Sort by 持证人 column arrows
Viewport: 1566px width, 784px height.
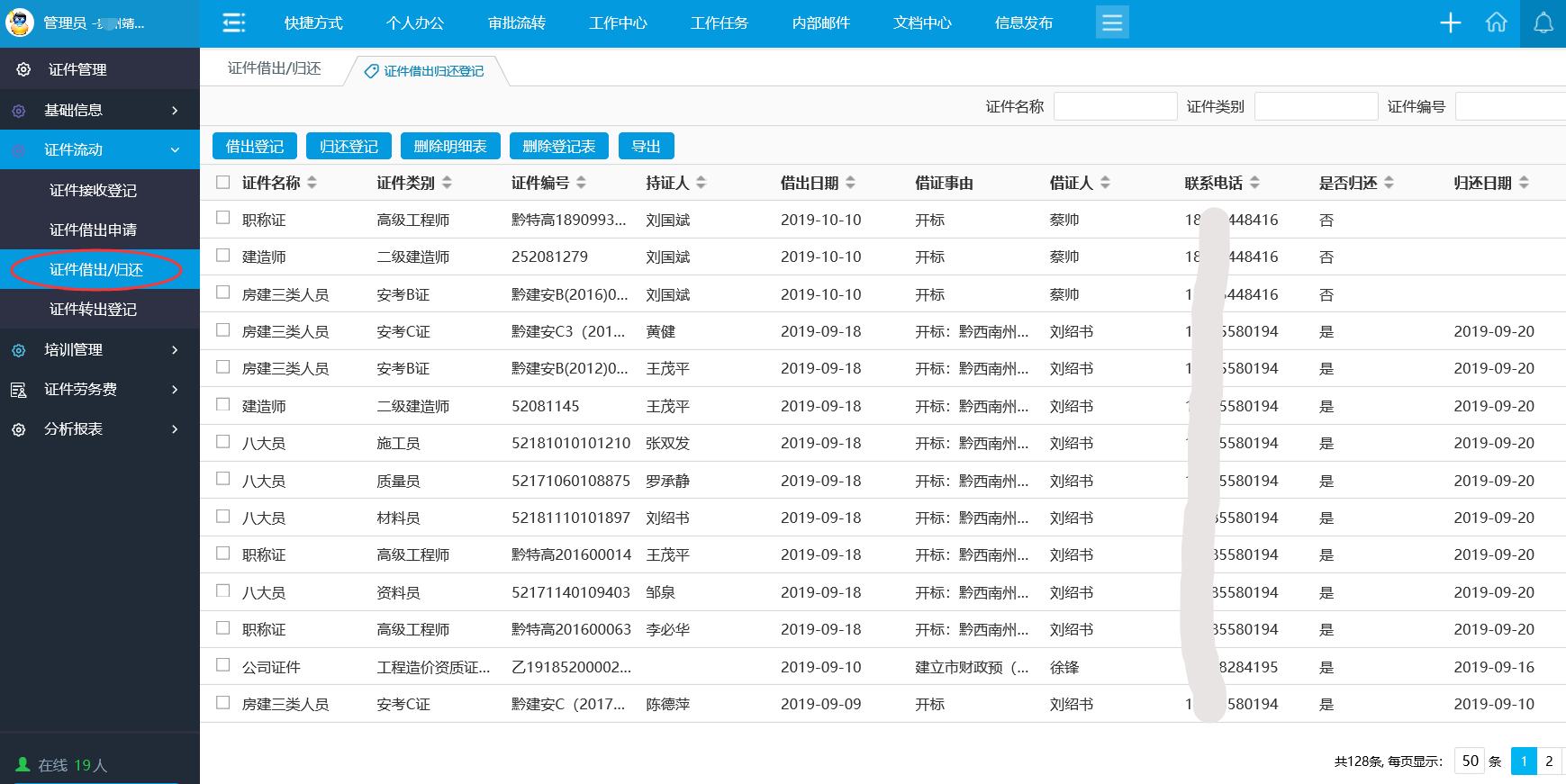pos(701,183)
